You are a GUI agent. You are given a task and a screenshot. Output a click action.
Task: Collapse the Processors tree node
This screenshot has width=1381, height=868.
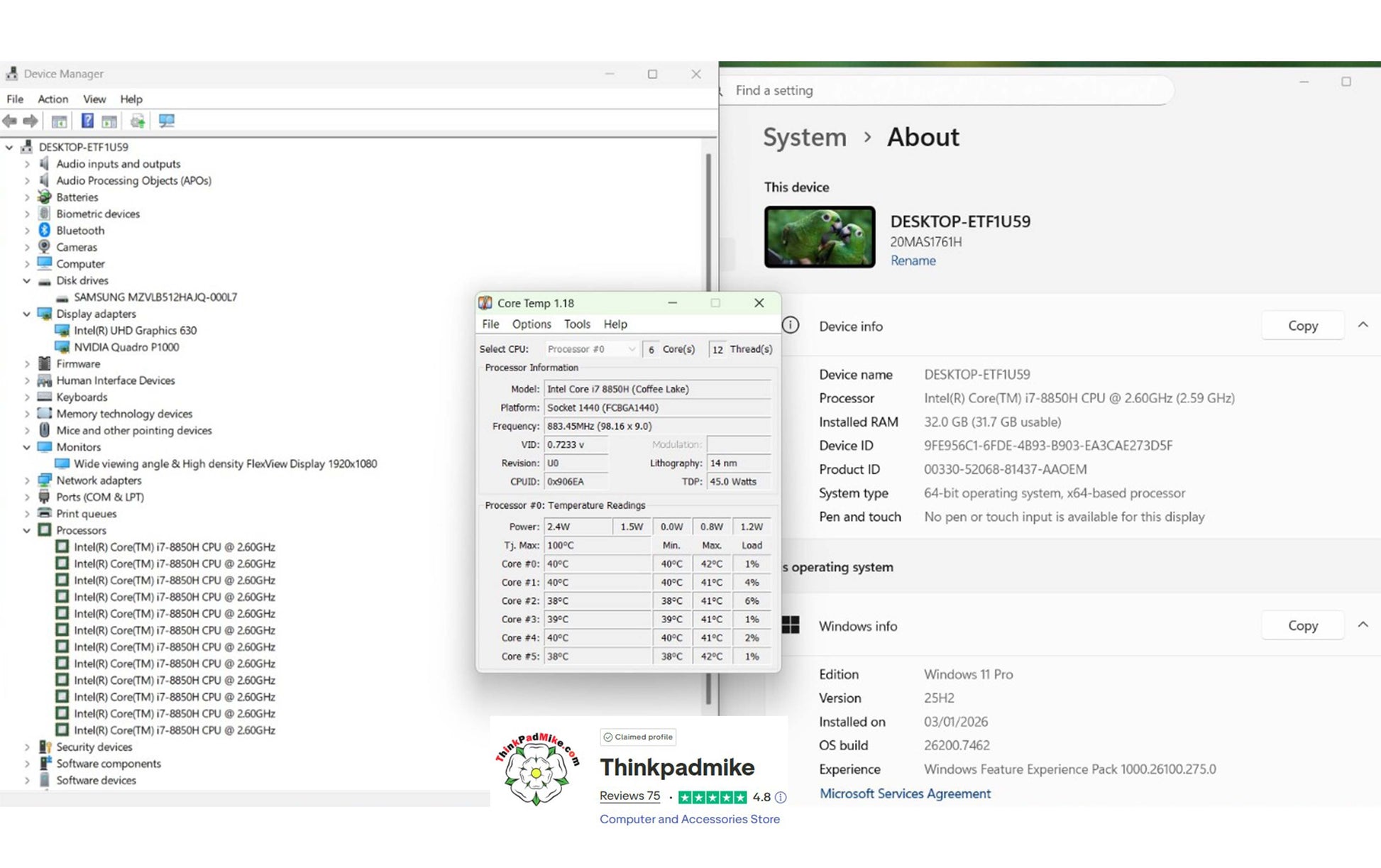[27, 530]
